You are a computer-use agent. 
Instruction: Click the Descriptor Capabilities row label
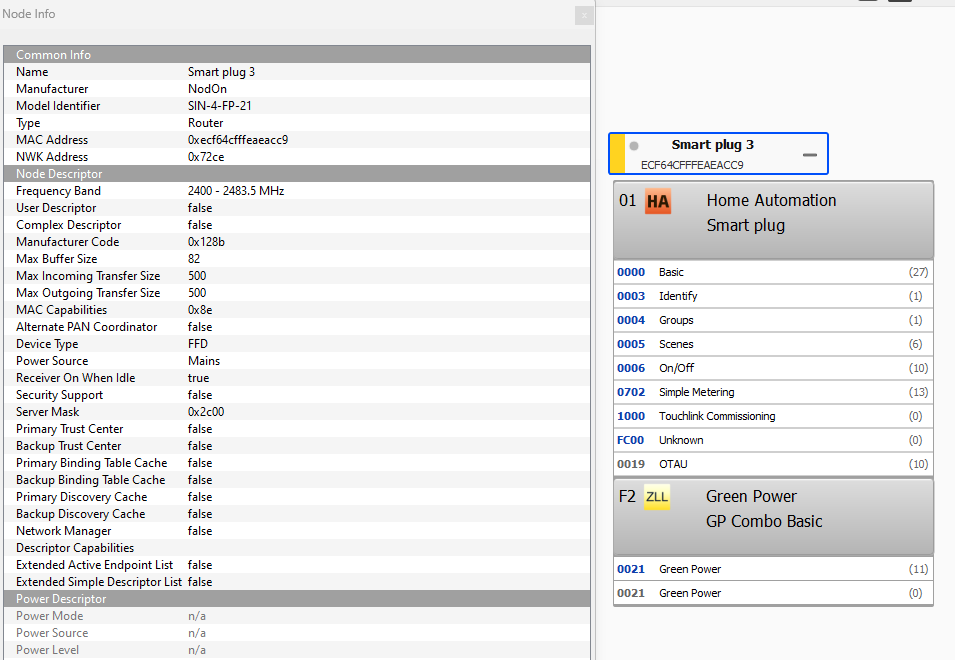75,548
